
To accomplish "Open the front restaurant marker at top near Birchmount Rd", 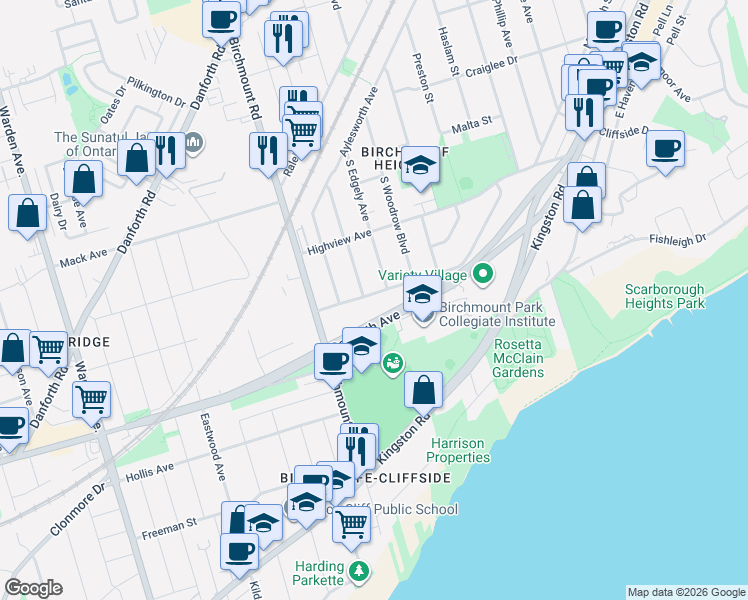I will tap(283, 39).
